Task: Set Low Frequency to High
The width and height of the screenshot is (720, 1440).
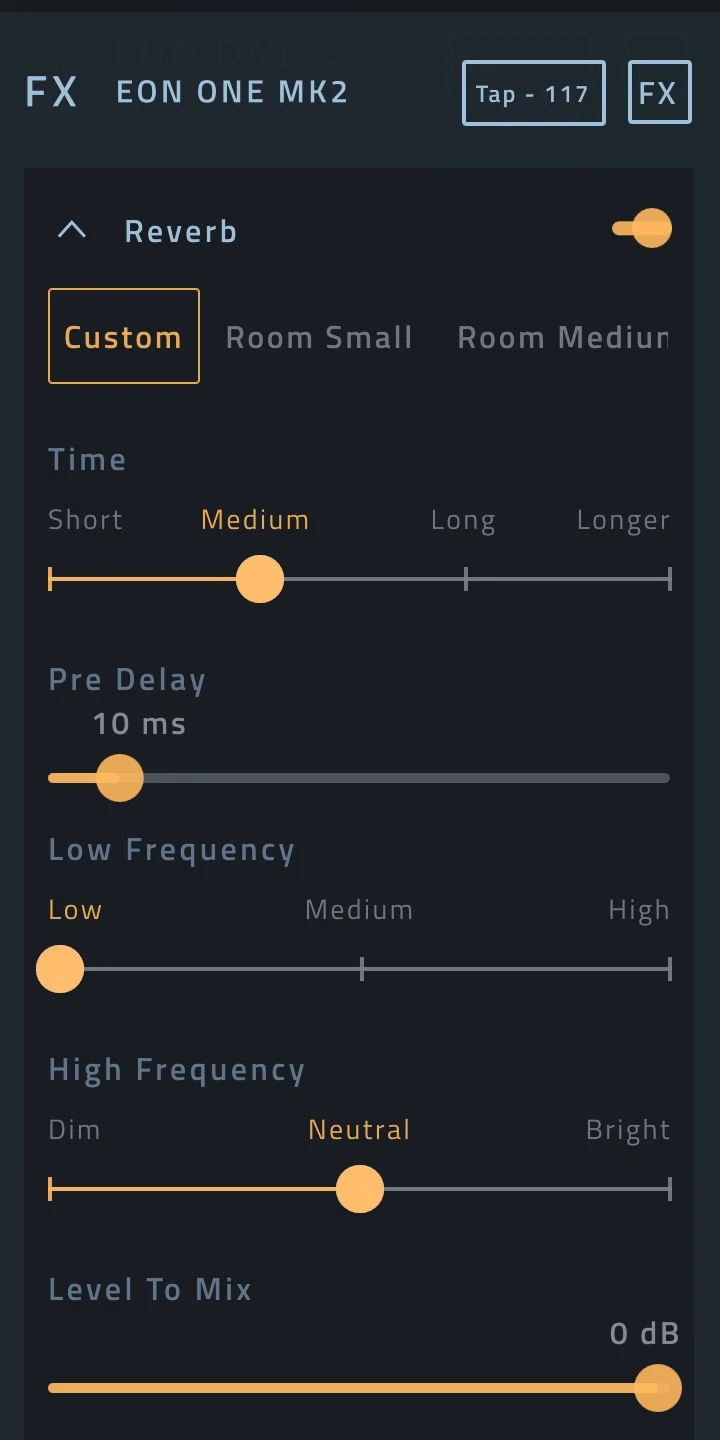Action: (639, 909)
